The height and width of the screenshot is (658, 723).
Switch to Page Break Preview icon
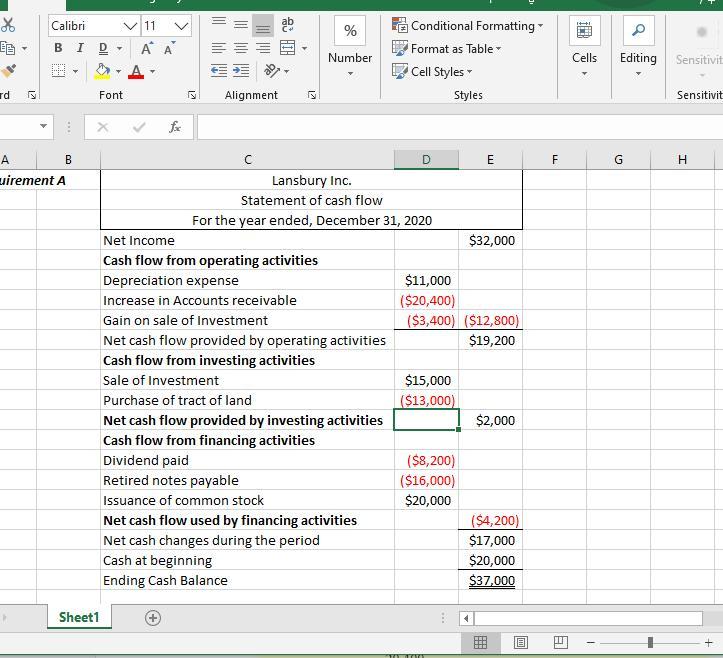pos(560,642)
